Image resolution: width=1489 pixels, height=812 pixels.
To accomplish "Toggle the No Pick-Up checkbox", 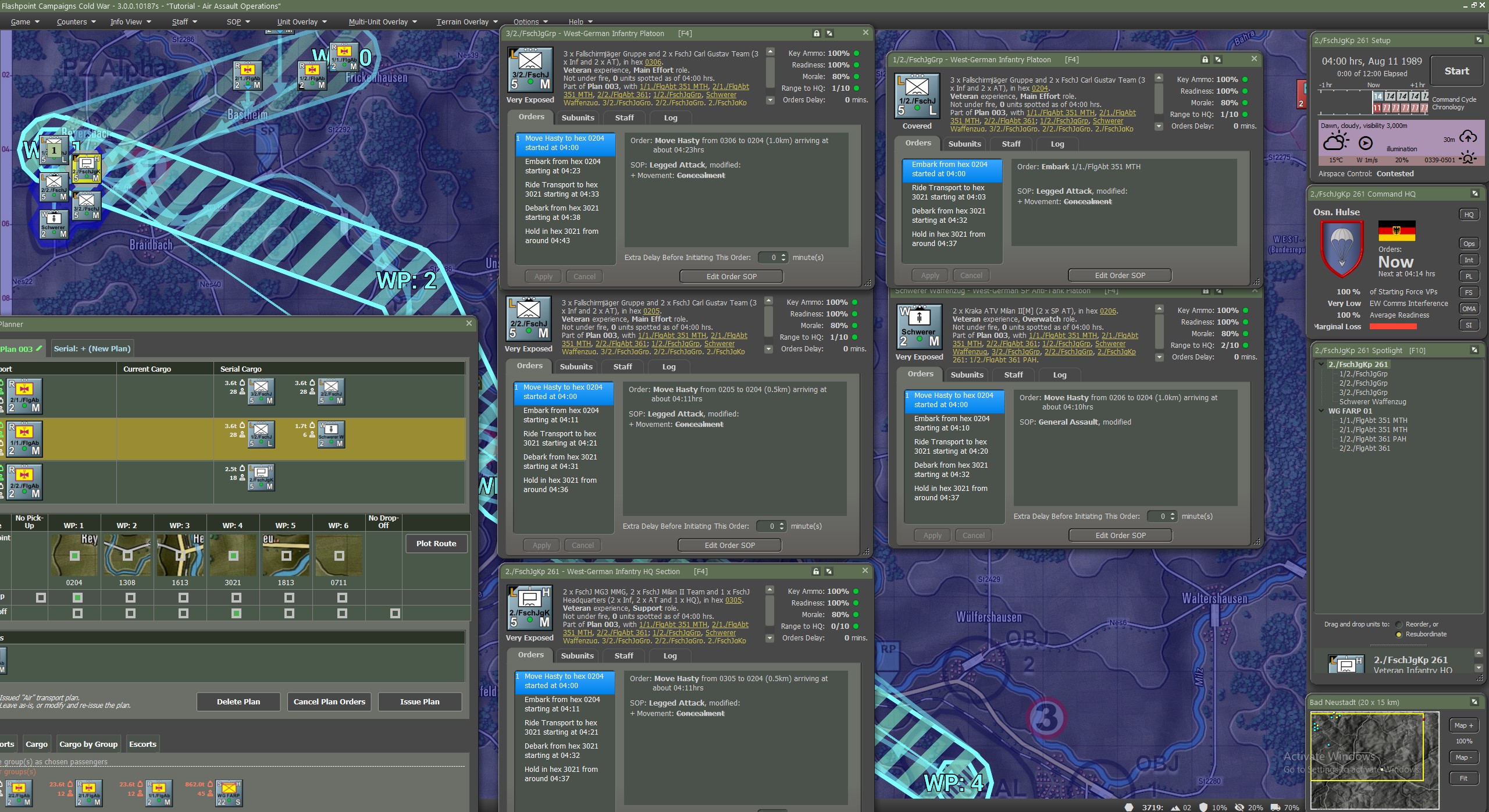I will click(x=41, y=597).
